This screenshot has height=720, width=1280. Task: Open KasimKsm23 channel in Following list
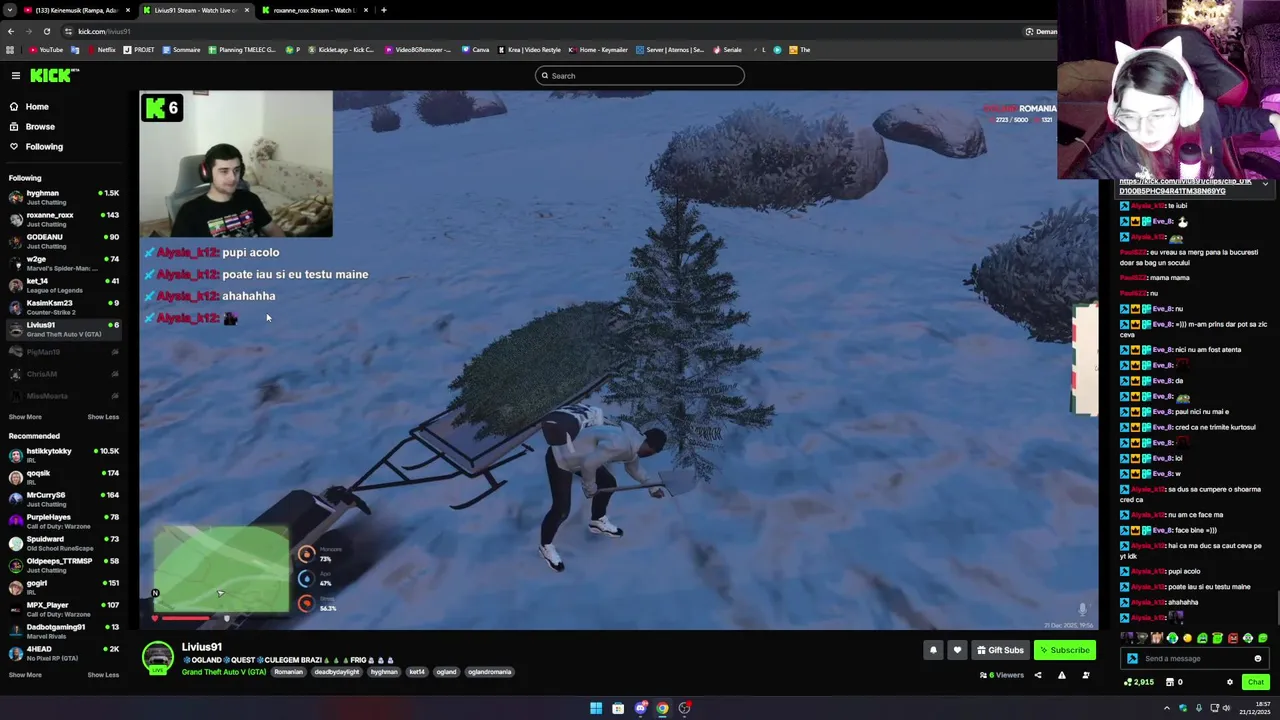(62, 307)
